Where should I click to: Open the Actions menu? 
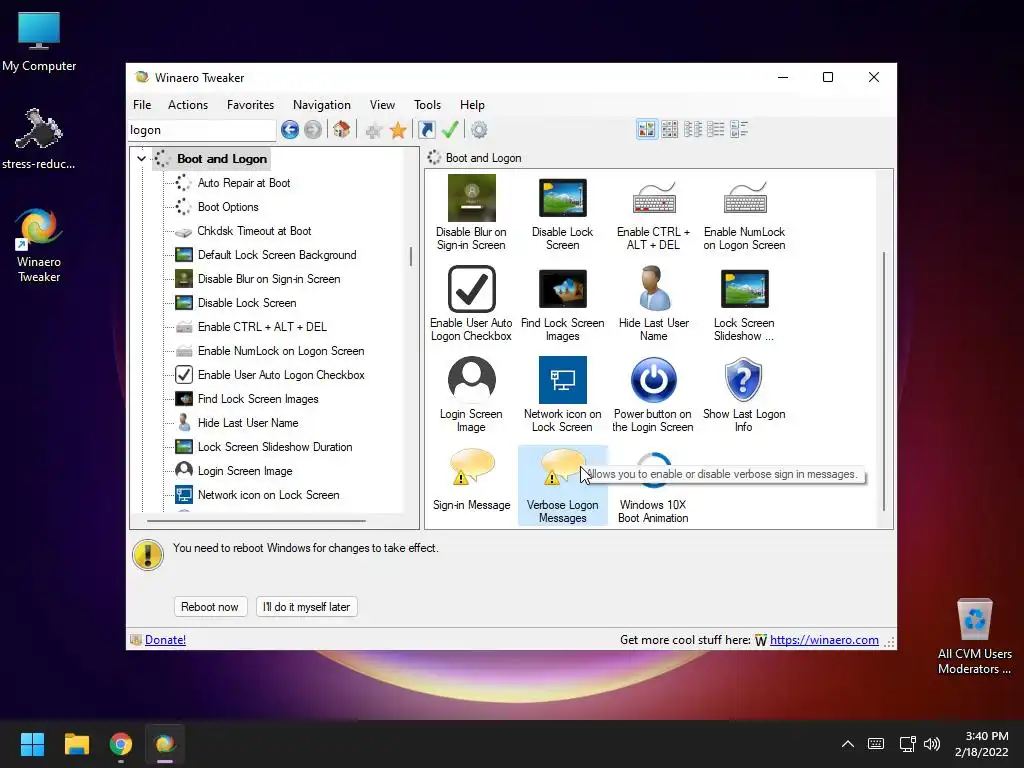[188, 105]
